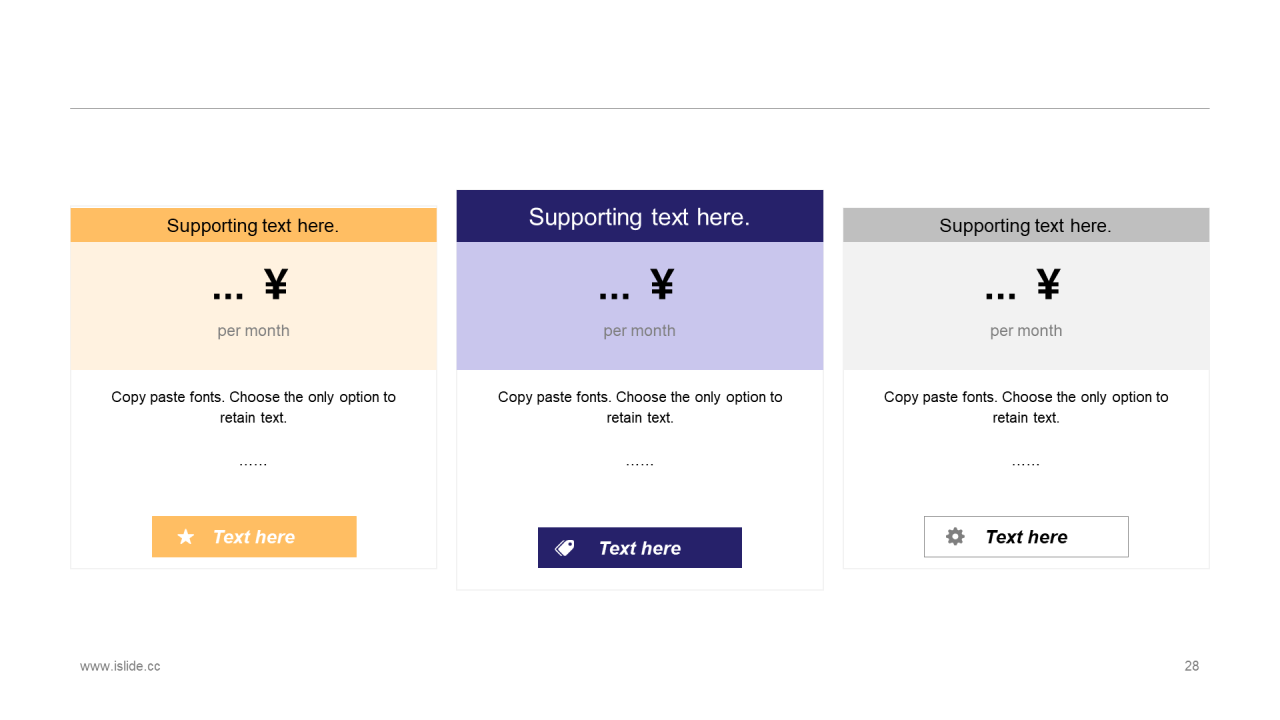1280x720 pixels.
Task: Select the gray 'Supporting text here.' header
Action: (x=1026, y=225)
